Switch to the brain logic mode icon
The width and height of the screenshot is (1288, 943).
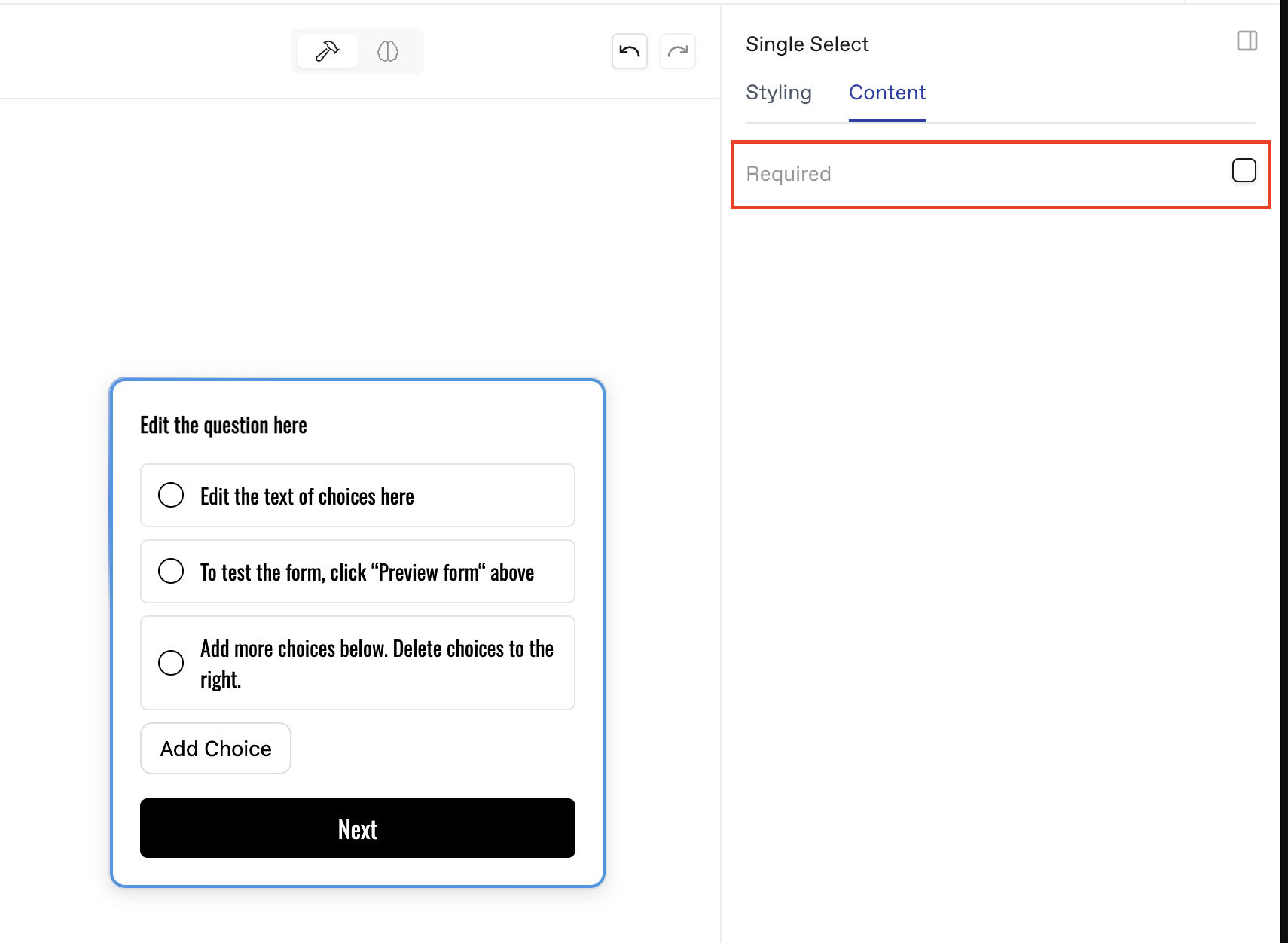tap(388, 51)
